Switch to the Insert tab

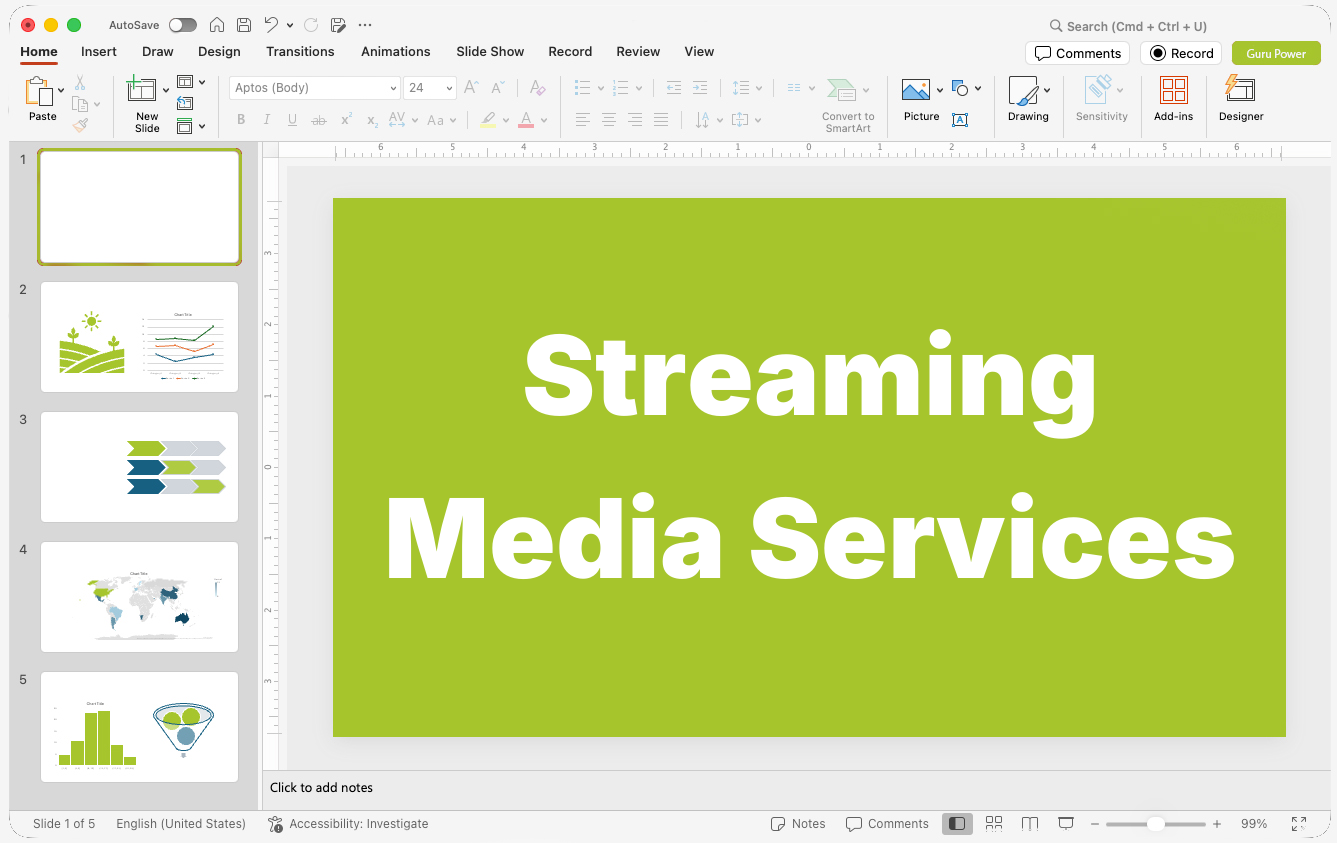(99, 51)
